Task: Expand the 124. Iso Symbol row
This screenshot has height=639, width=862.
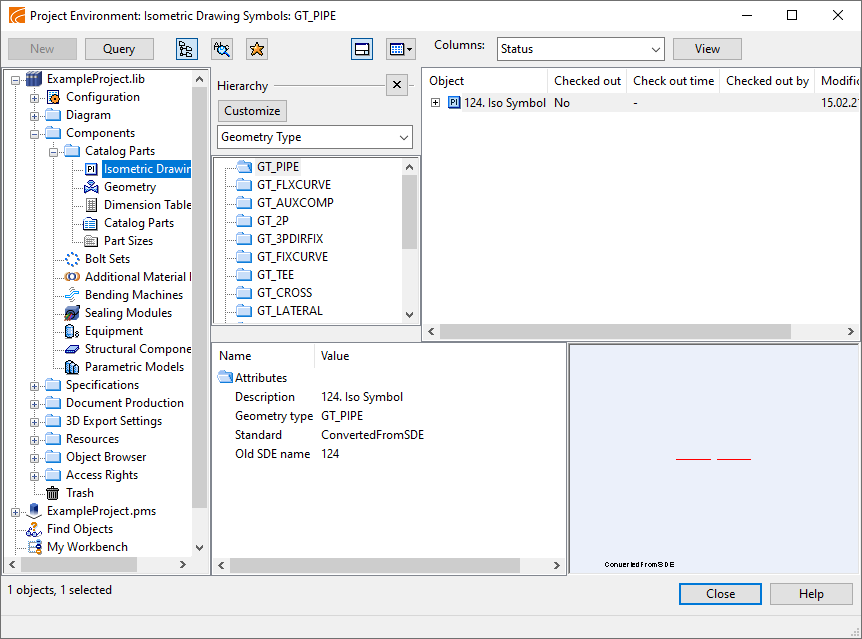Action: 436,103
